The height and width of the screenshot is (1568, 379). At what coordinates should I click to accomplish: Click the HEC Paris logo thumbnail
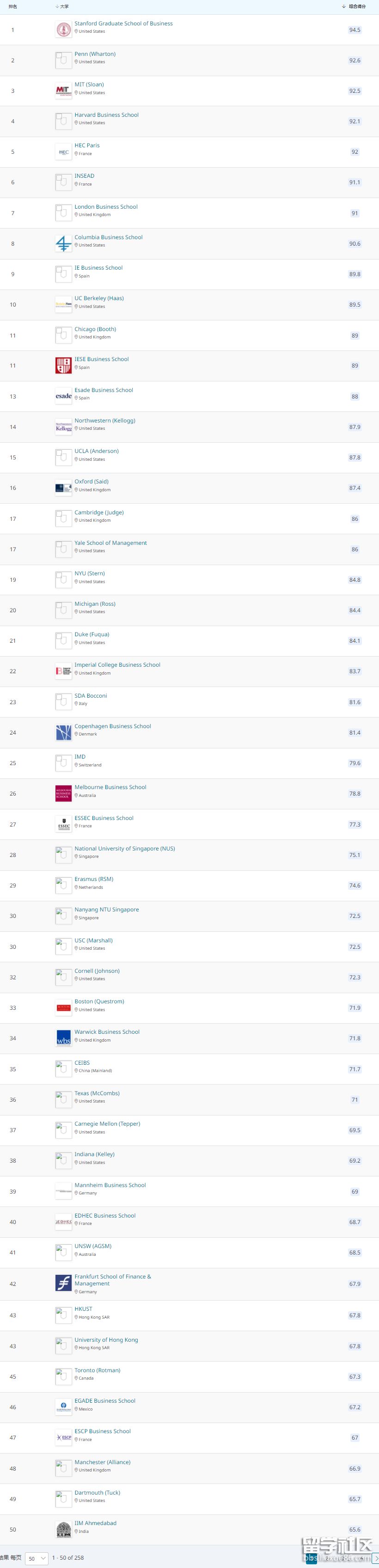click(63, 151)
